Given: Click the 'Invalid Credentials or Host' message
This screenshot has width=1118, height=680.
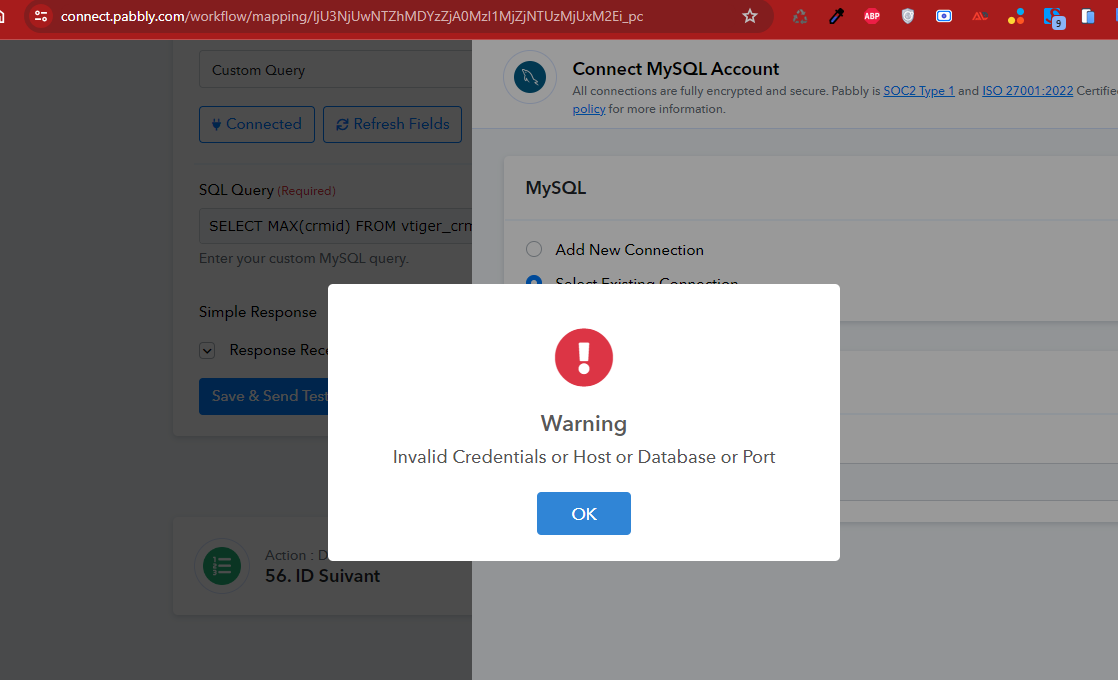Looking at the screenshot, I should 583,457.
